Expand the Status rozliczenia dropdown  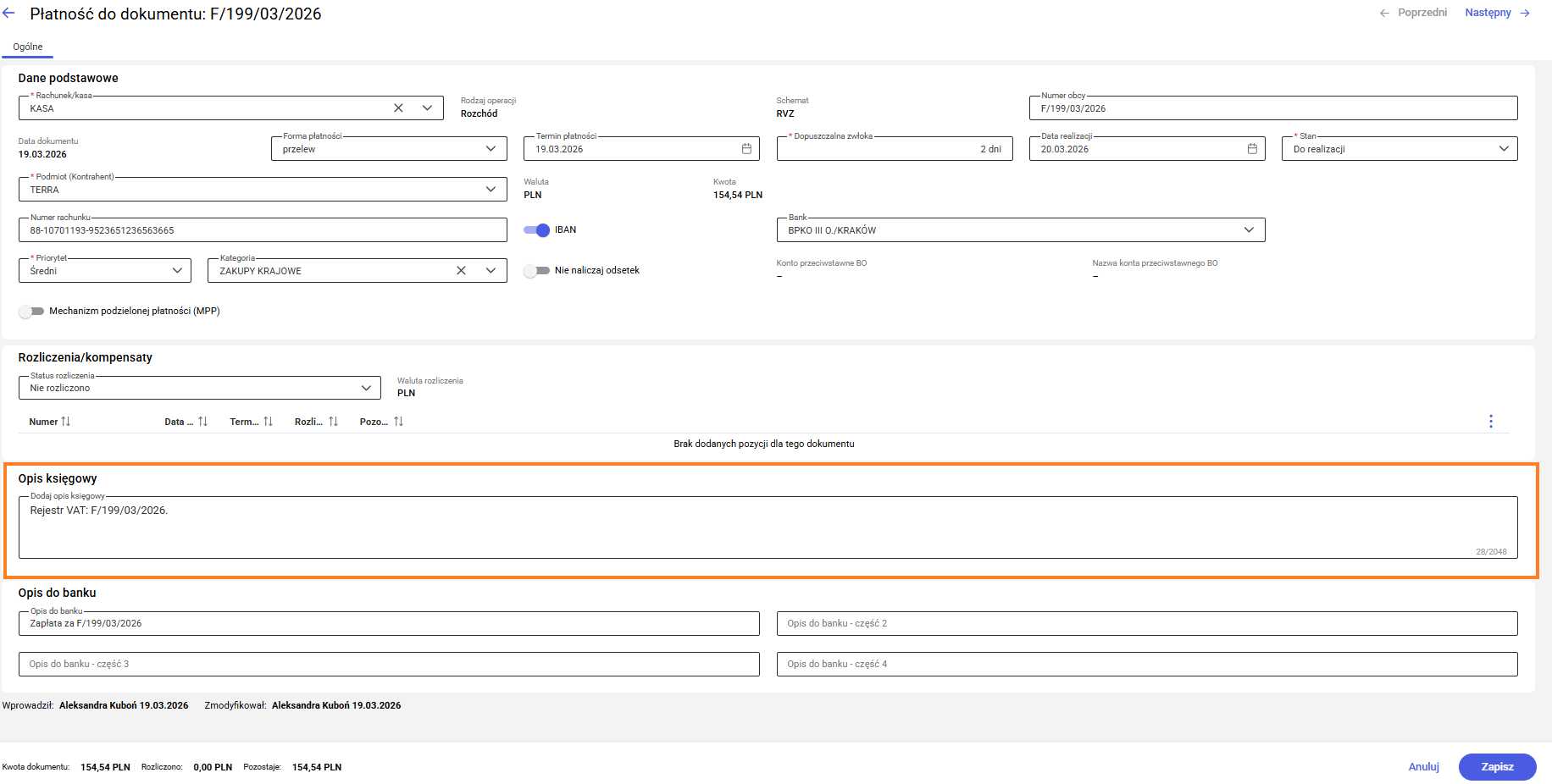pyautogui.click(x=366, y=388)
